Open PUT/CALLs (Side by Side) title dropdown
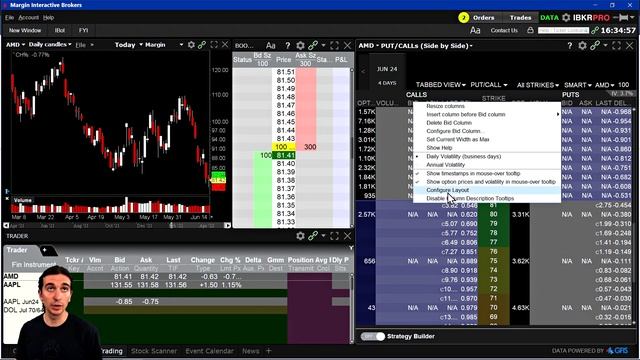This screenshot has width=640, height=360. click(427, 46)
